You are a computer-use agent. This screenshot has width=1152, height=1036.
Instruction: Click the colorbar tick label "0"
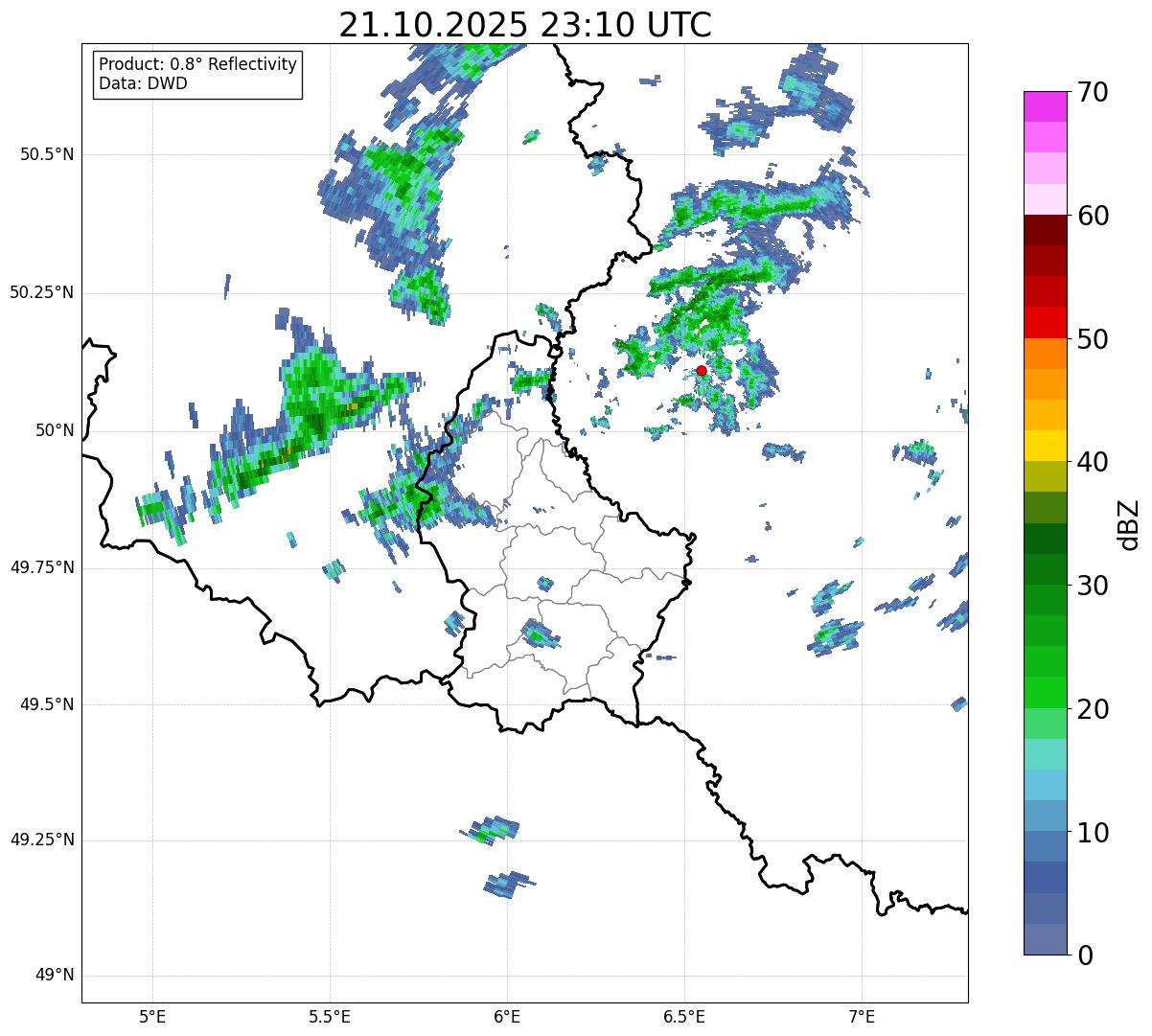pos(1084,955)
